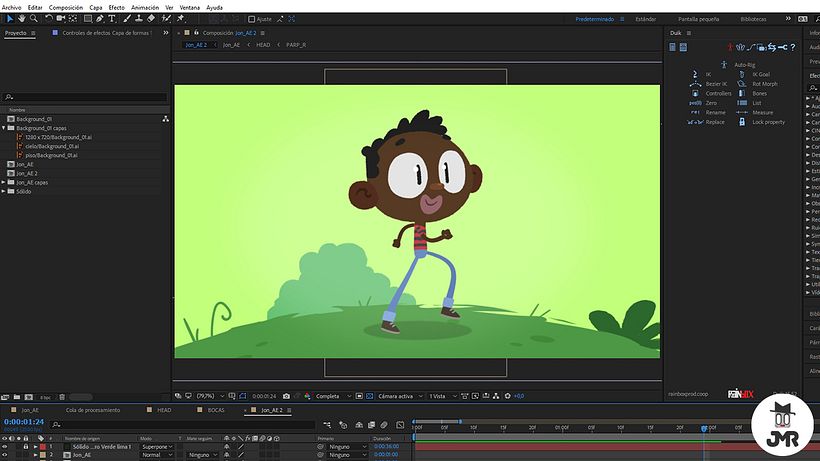
Task: Open the Efecto menu
Action: [117, 8]
